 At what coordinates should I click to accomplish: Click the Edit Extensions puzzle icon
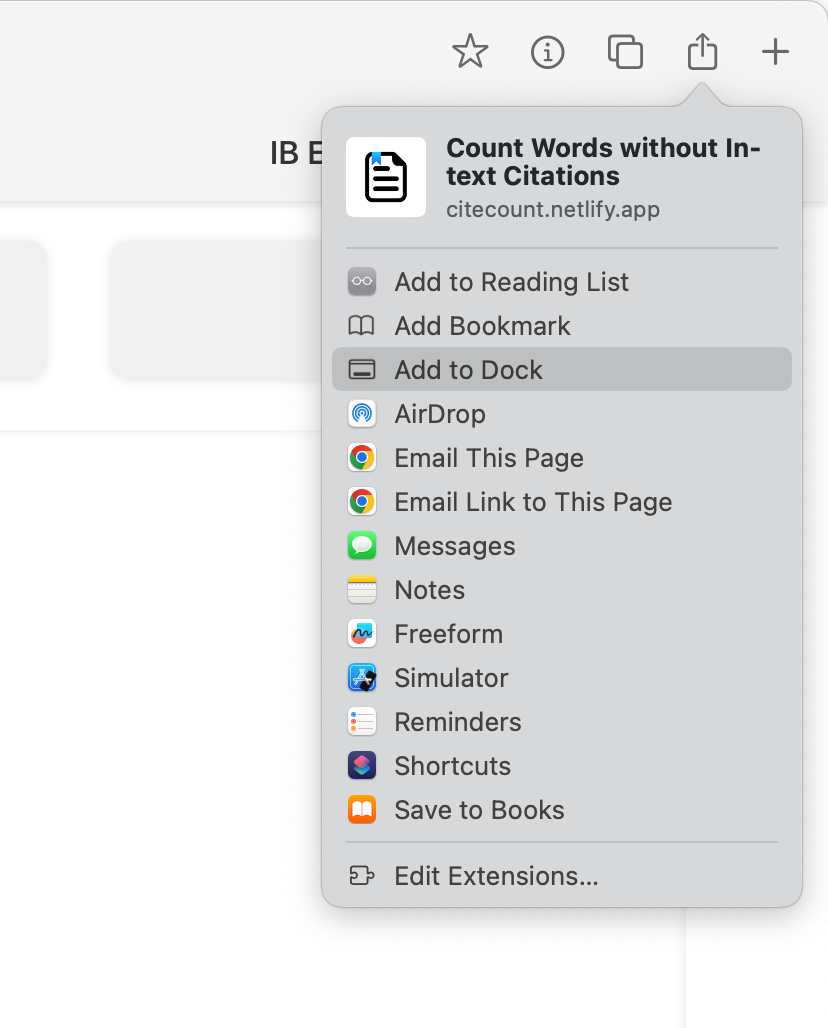[x=362, y=875]
